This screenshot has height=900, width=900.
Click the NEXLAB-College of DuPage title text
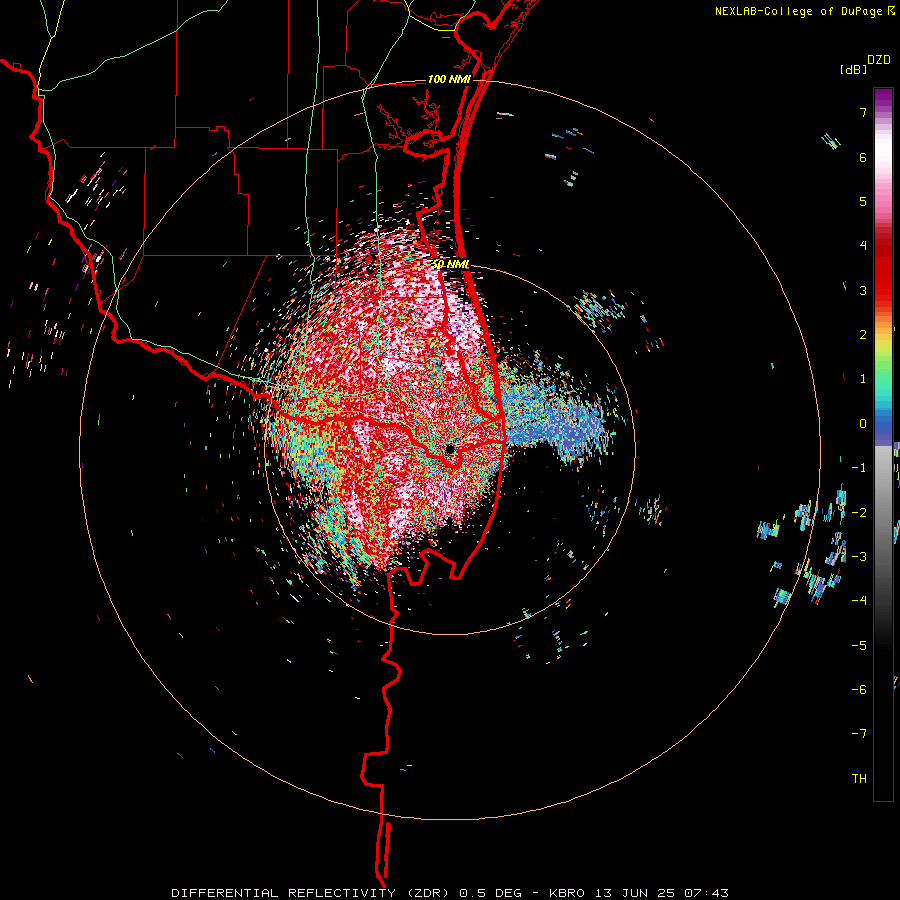(798, 11)
